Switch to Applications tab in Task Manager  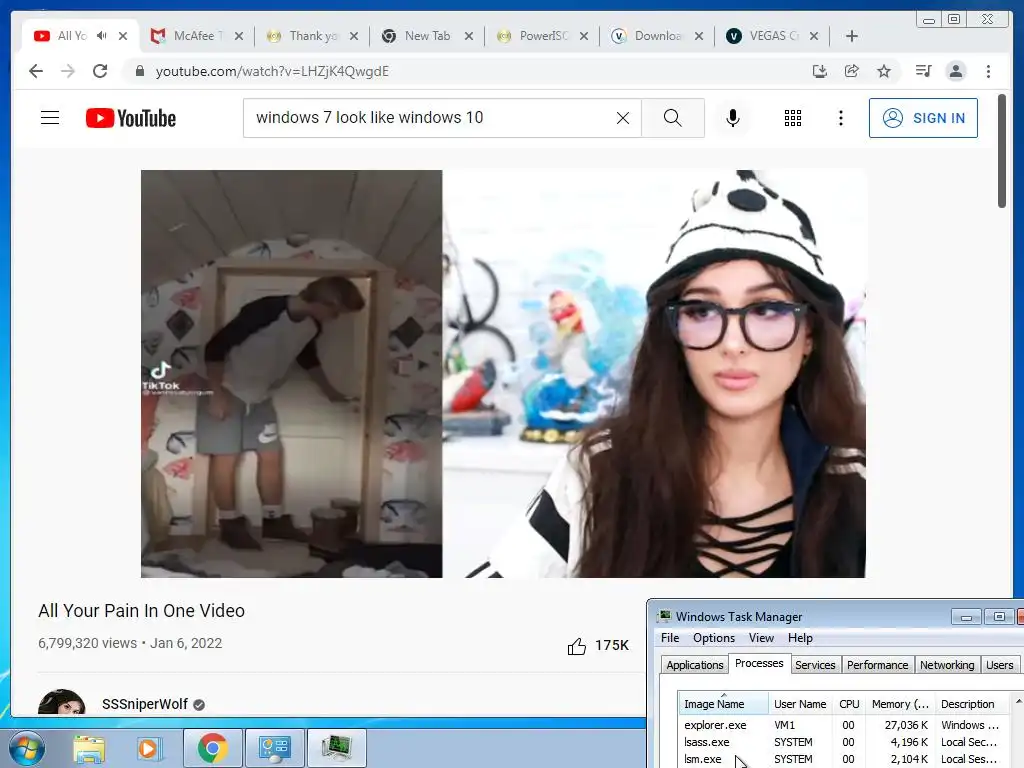[x=694, y=665]
